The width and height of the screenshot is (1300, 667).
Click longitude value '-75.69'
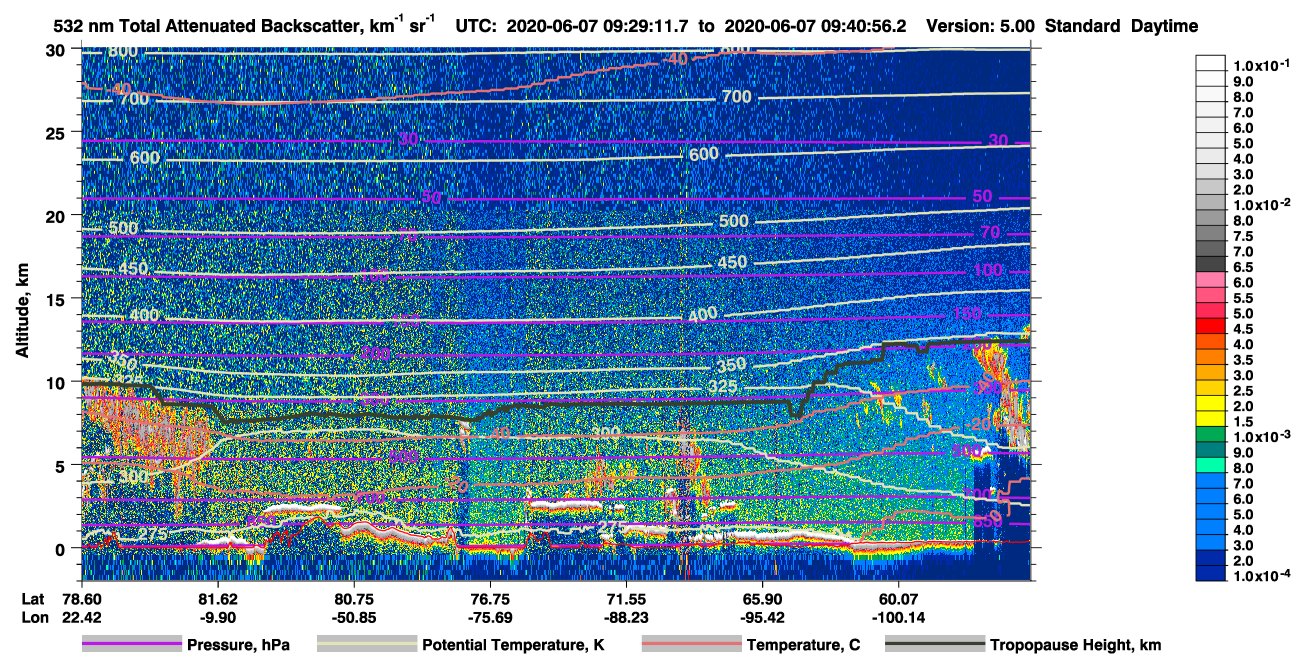tap(490, 617)
